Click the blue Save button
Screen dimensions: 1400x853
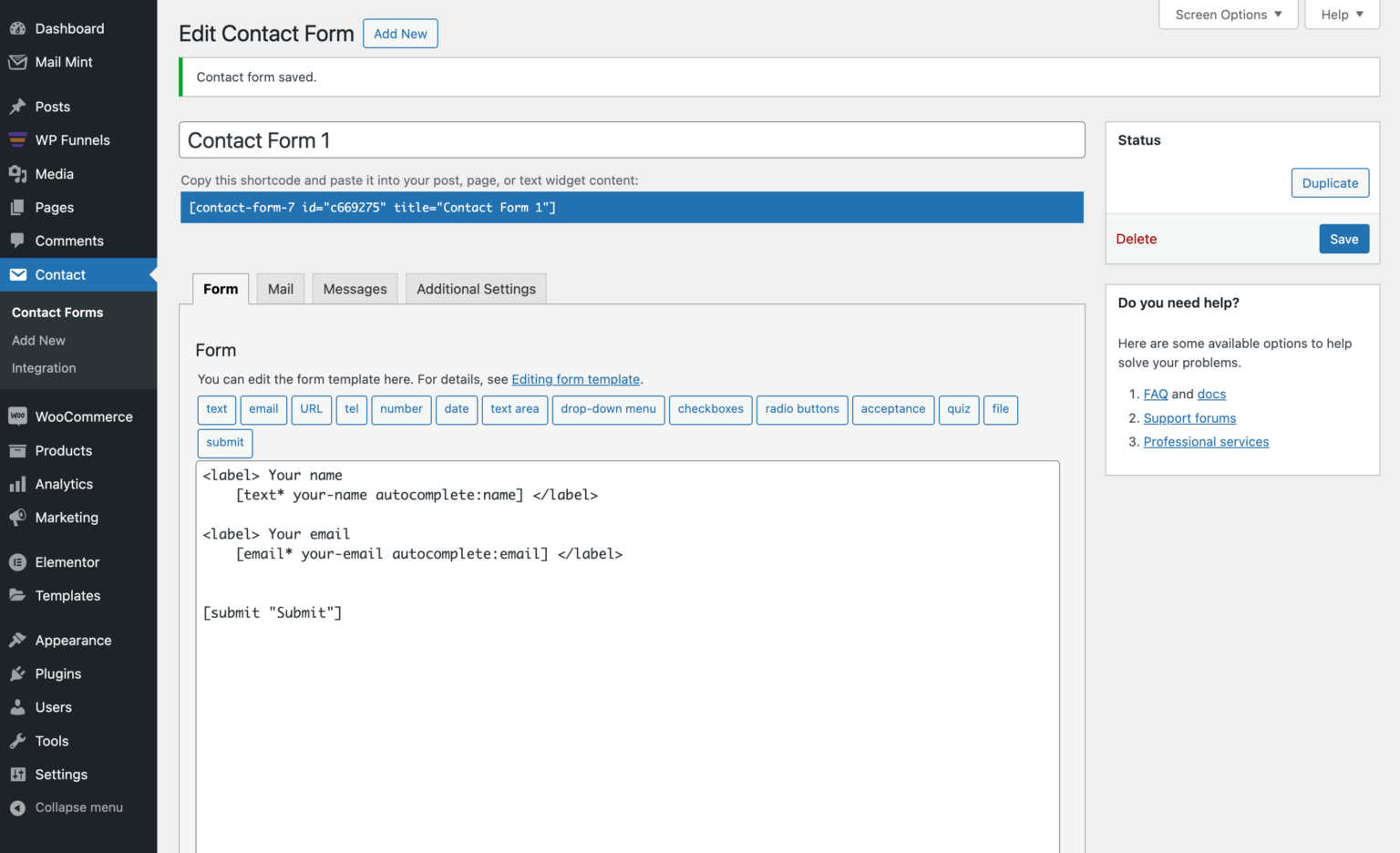(1343, 239)
